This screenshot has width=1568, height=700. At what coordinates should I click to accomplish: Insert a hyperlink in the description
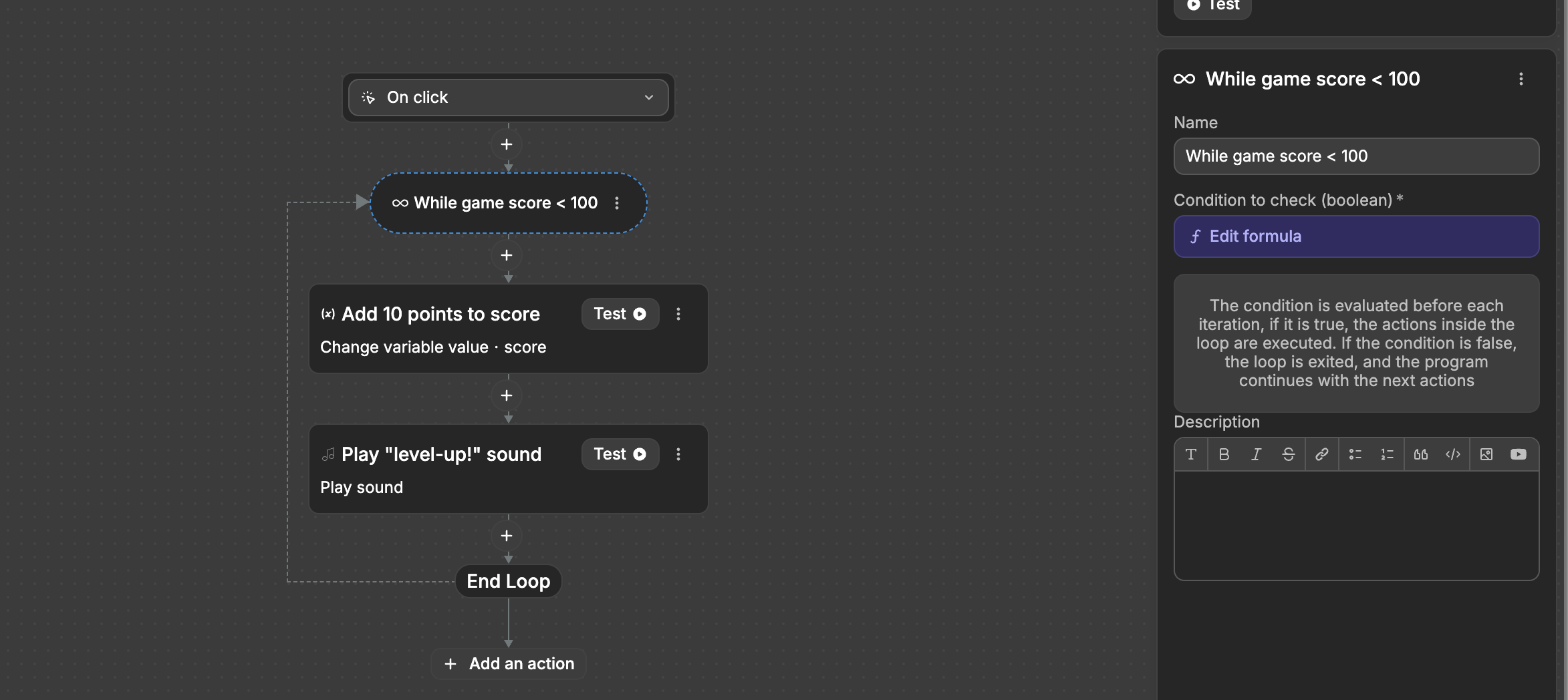[1321, 454]
